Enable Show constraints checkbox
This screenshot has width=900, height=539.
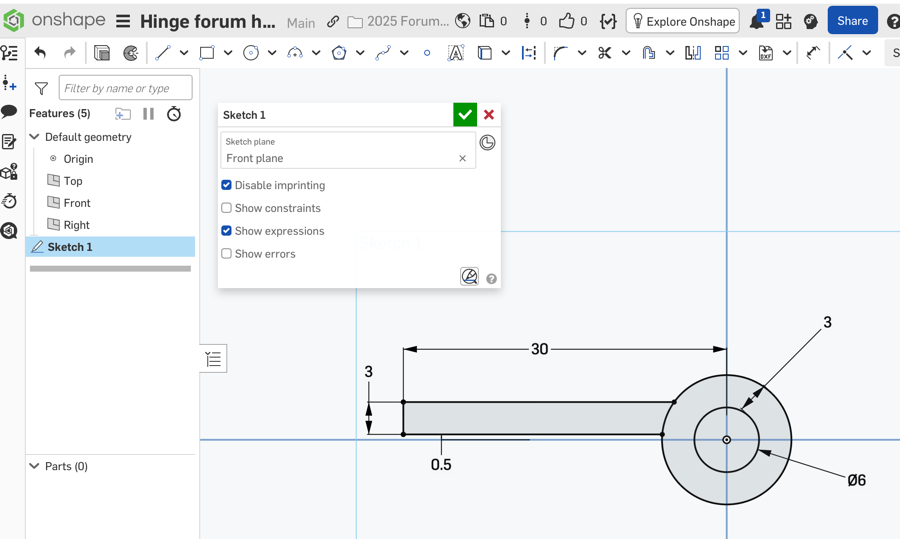227,208
